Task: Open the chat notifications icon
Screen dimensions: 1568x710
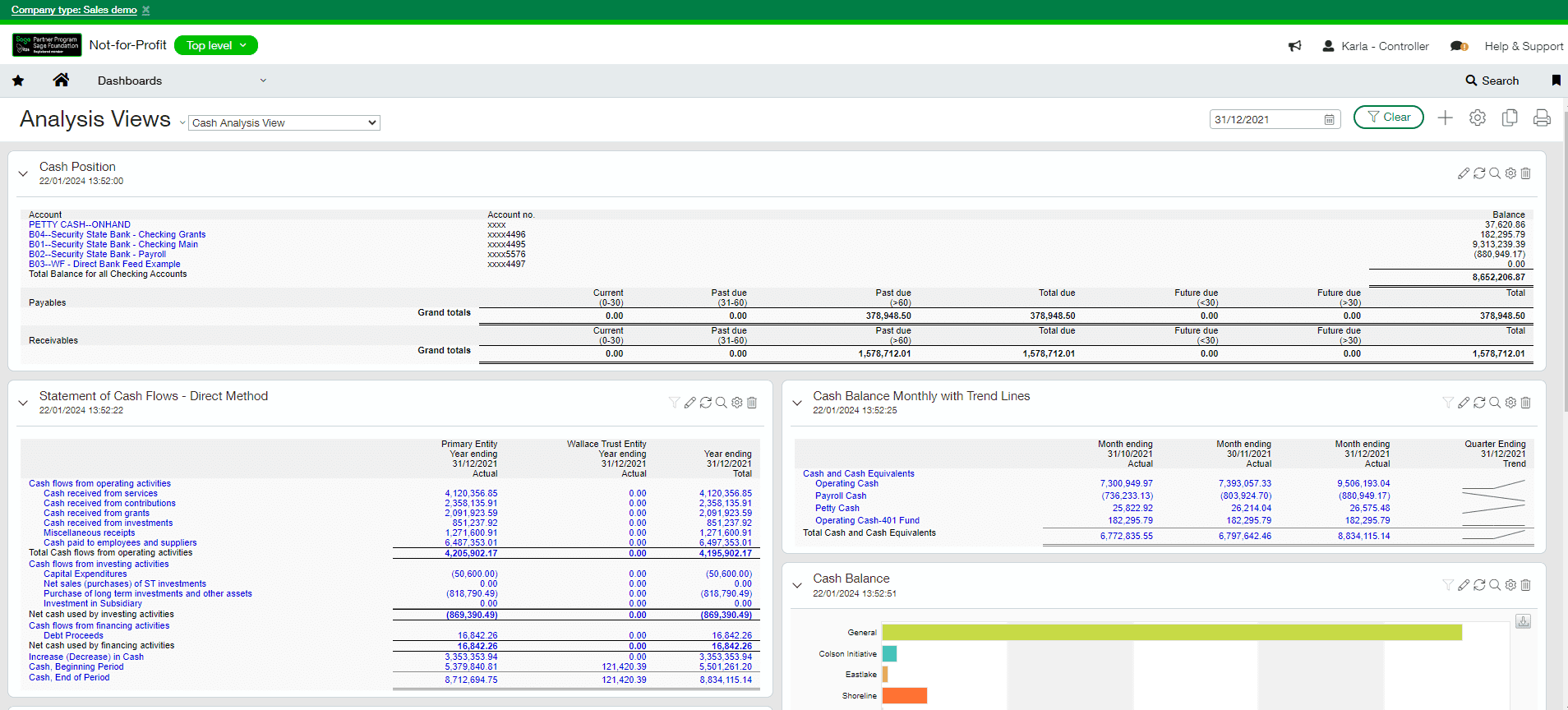Action: [x=1459, y=46]
